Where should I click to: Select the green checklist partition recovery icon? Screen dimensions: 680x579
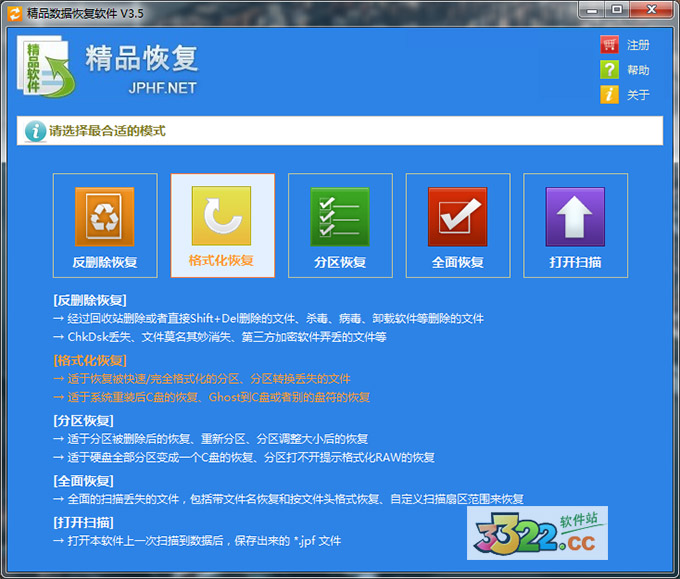(340, 216)
